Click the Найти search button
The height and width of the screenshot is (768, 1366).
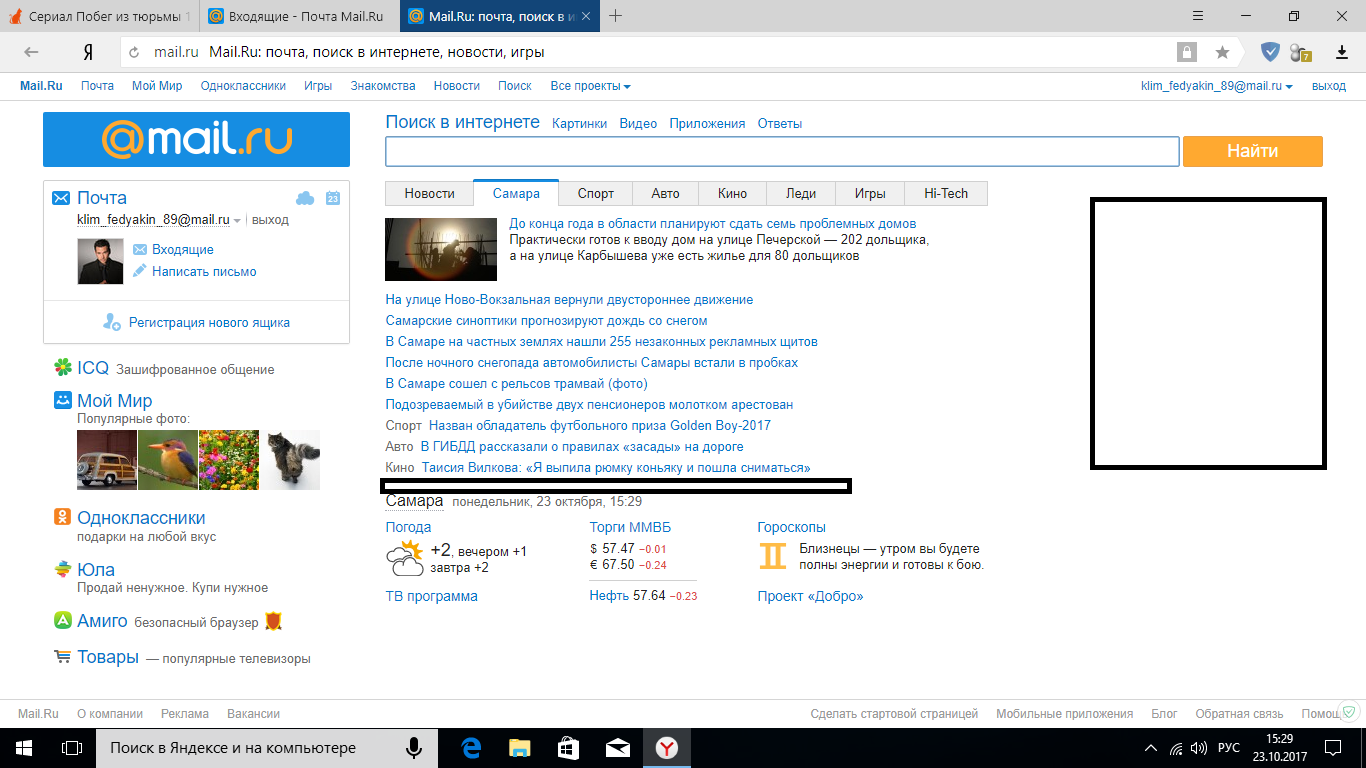(x=1253, y=151)
